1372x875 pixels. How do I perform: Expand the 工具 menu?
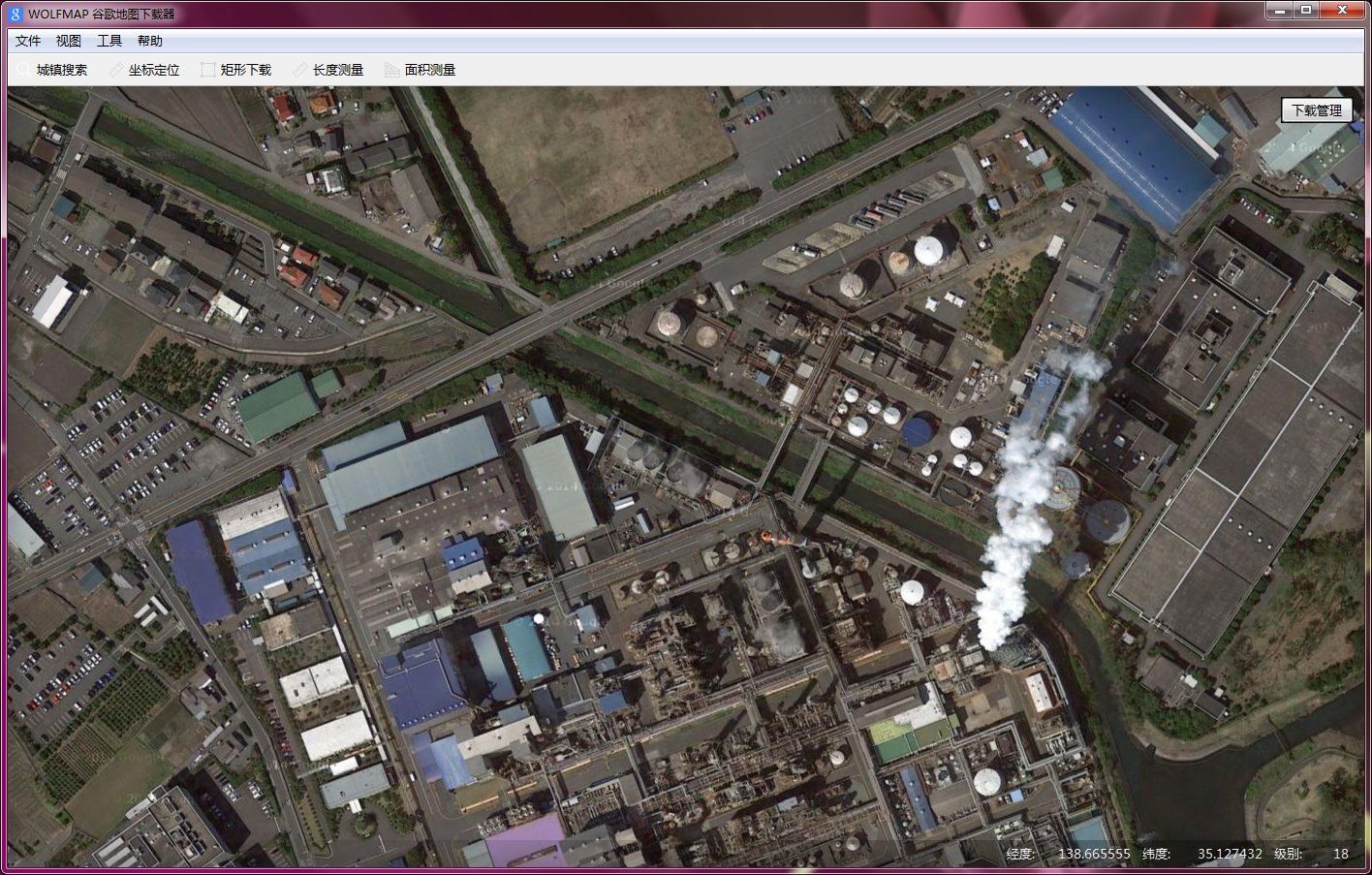click(109, 41)
